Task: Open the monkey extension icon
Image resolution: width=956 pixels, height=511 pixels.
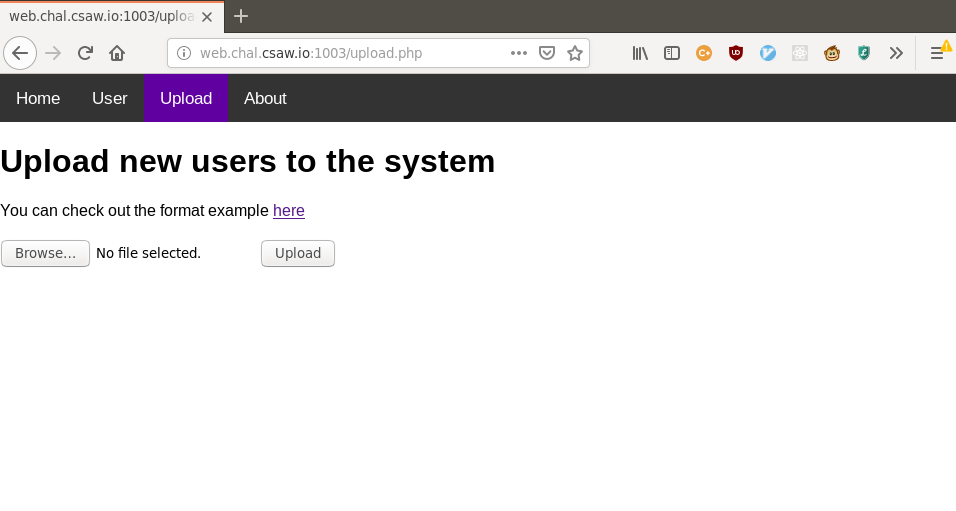Action: (832, 53)
